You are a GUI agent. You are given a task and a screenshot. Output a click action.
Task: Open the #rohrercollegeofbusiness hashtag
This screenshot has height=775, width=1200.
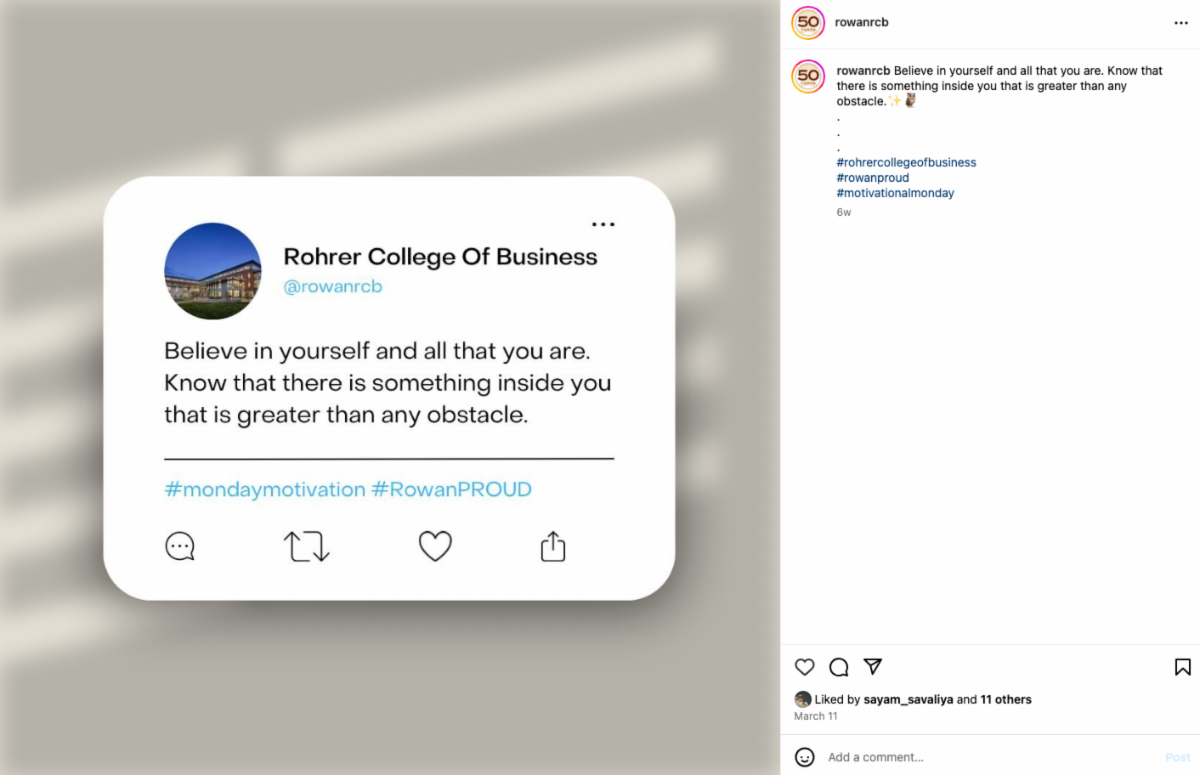(906, 162)
